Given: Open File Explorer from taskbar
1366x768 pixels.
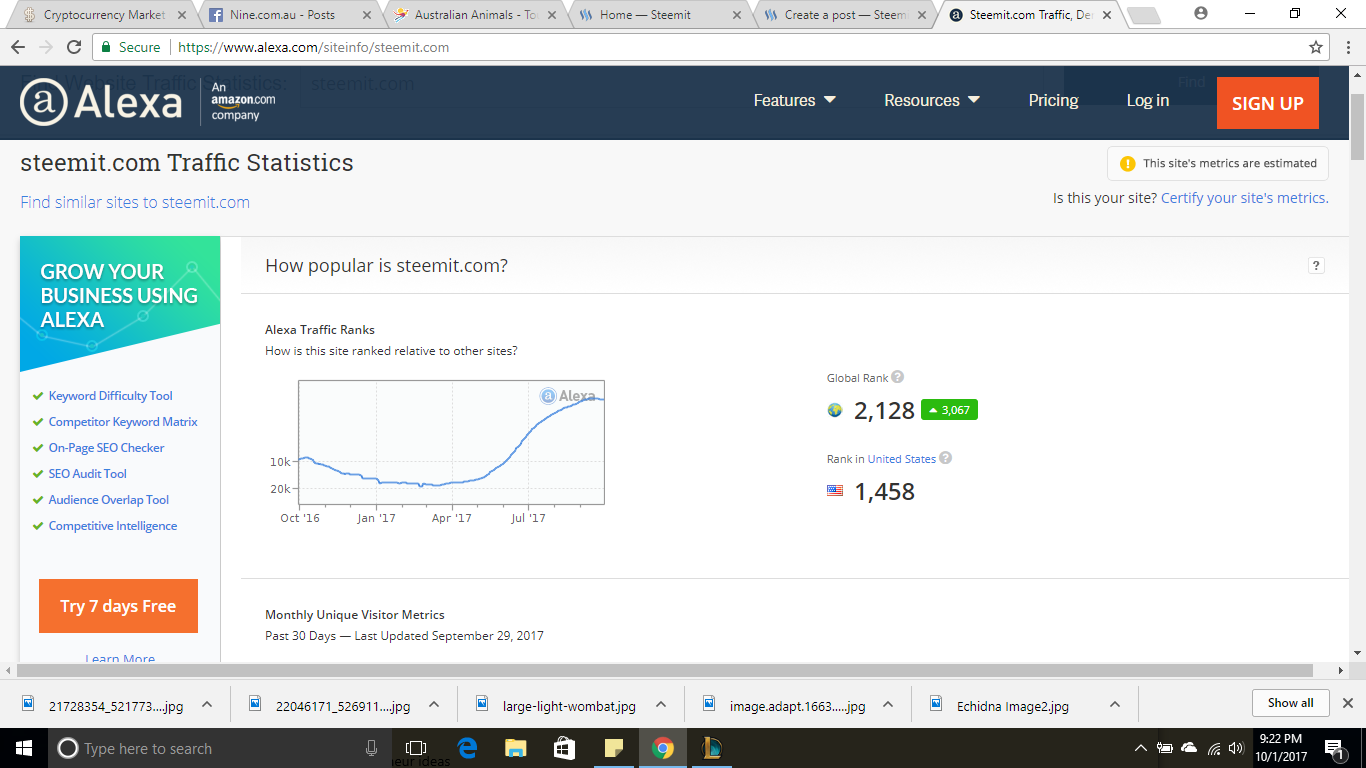Looking at the screenshot, I should [516, 748].
